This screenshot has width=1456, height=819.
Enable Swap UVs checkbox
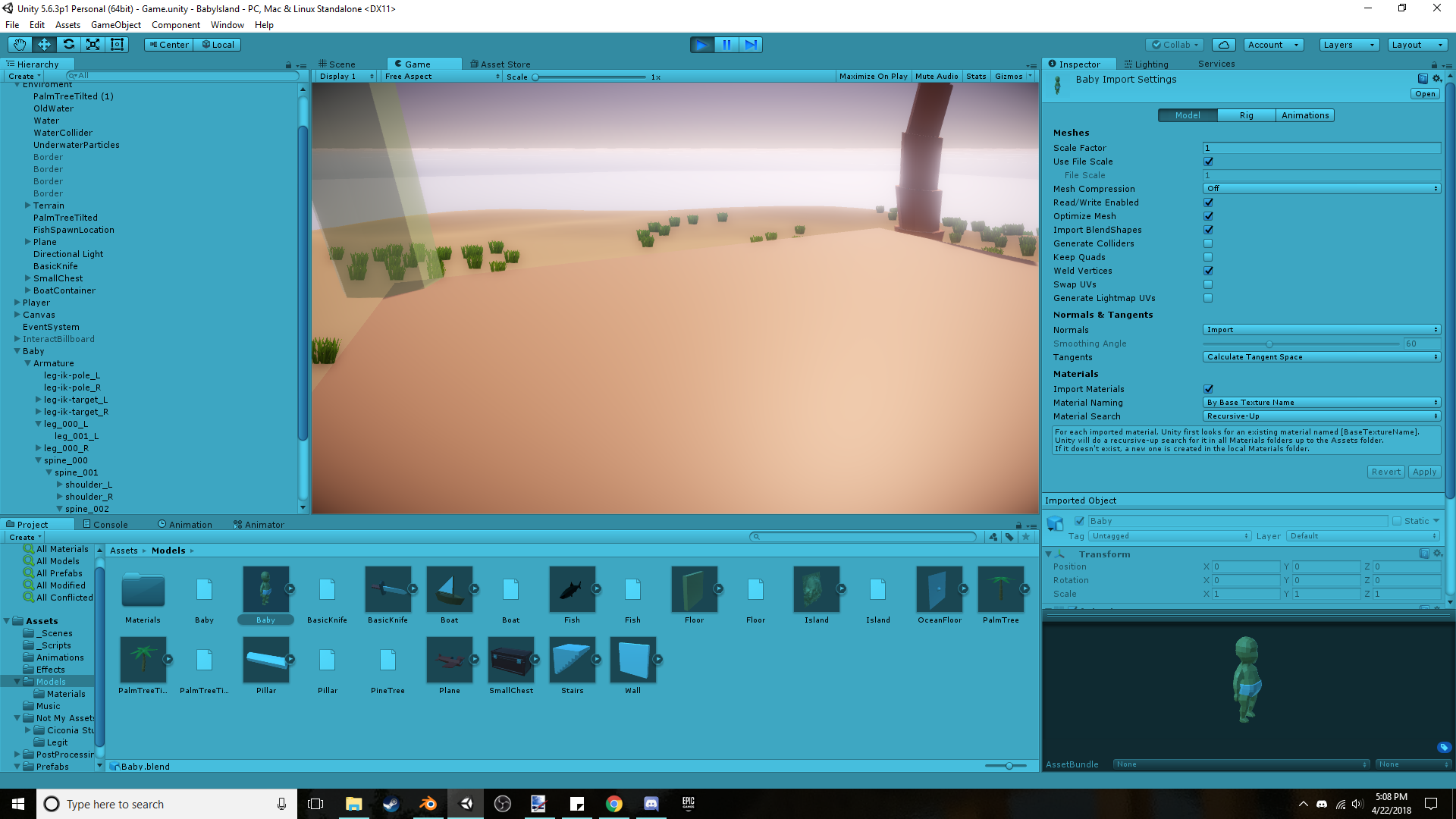[x=1208, y=284]
